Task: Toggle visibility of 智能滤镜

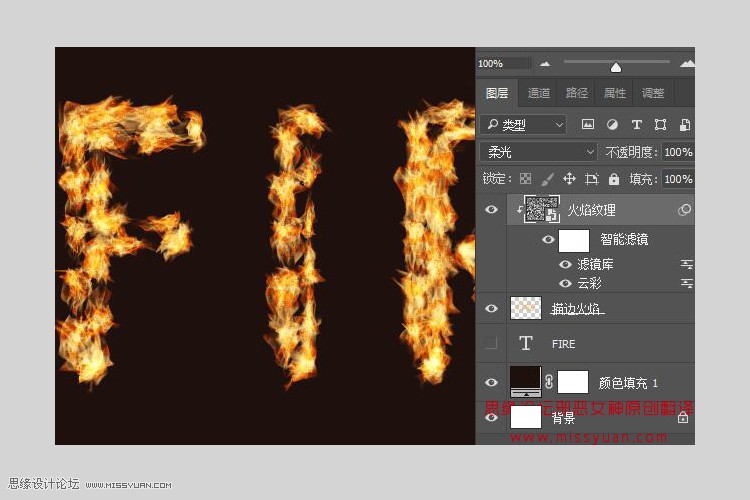Action: point(548,239)
